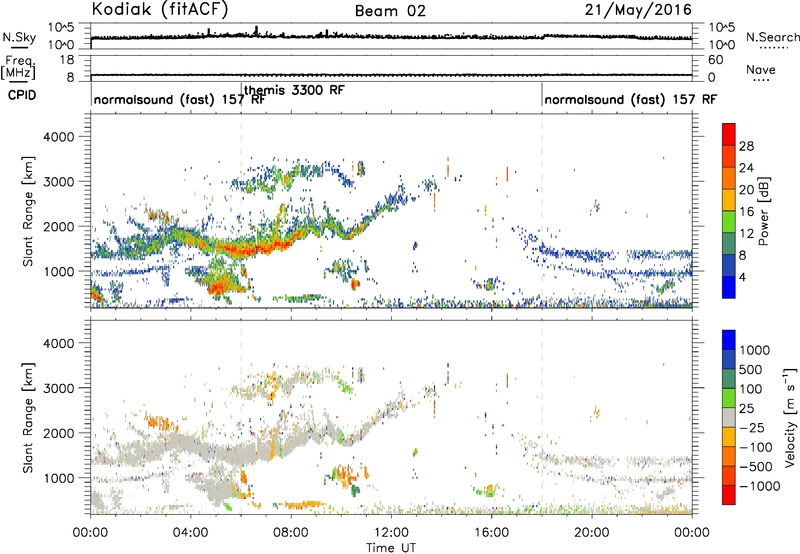Click the '3000' tick on the velocity panel axis
The image size is (800, 554).
pyautogui.click(x=58, y=388)
